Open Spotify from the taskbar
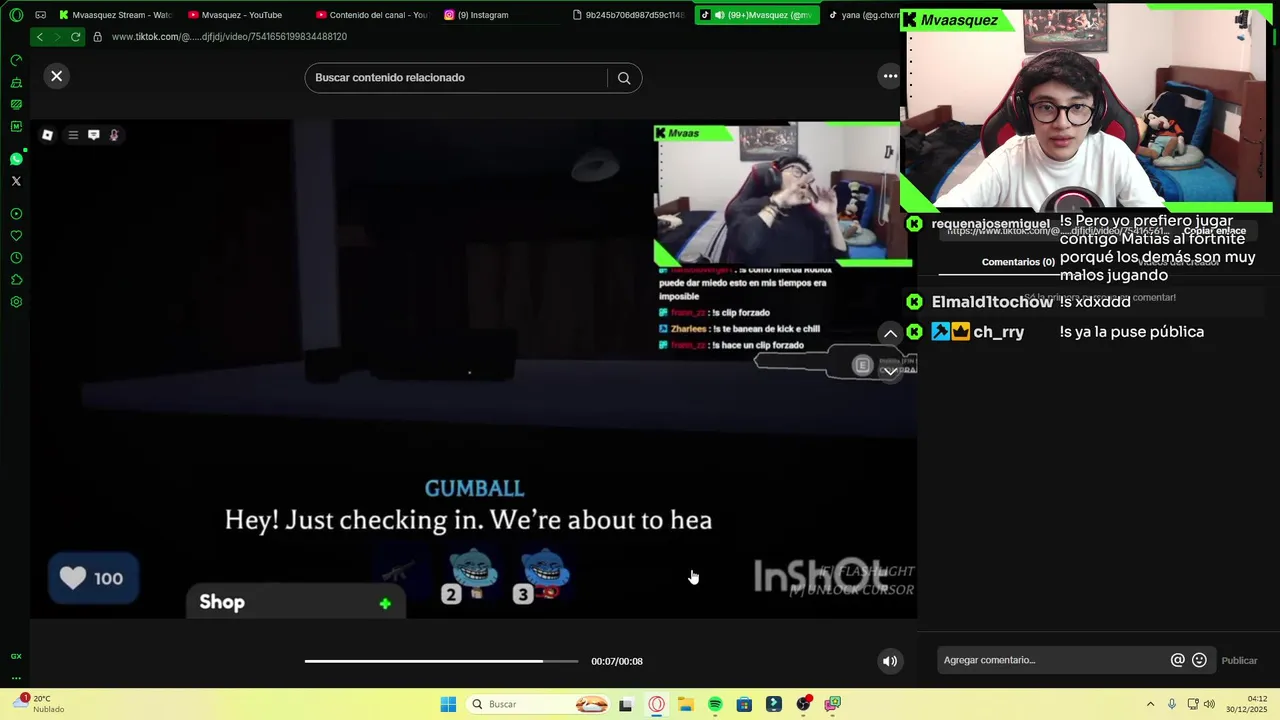Screen dimensions: 1280x720 715,704
